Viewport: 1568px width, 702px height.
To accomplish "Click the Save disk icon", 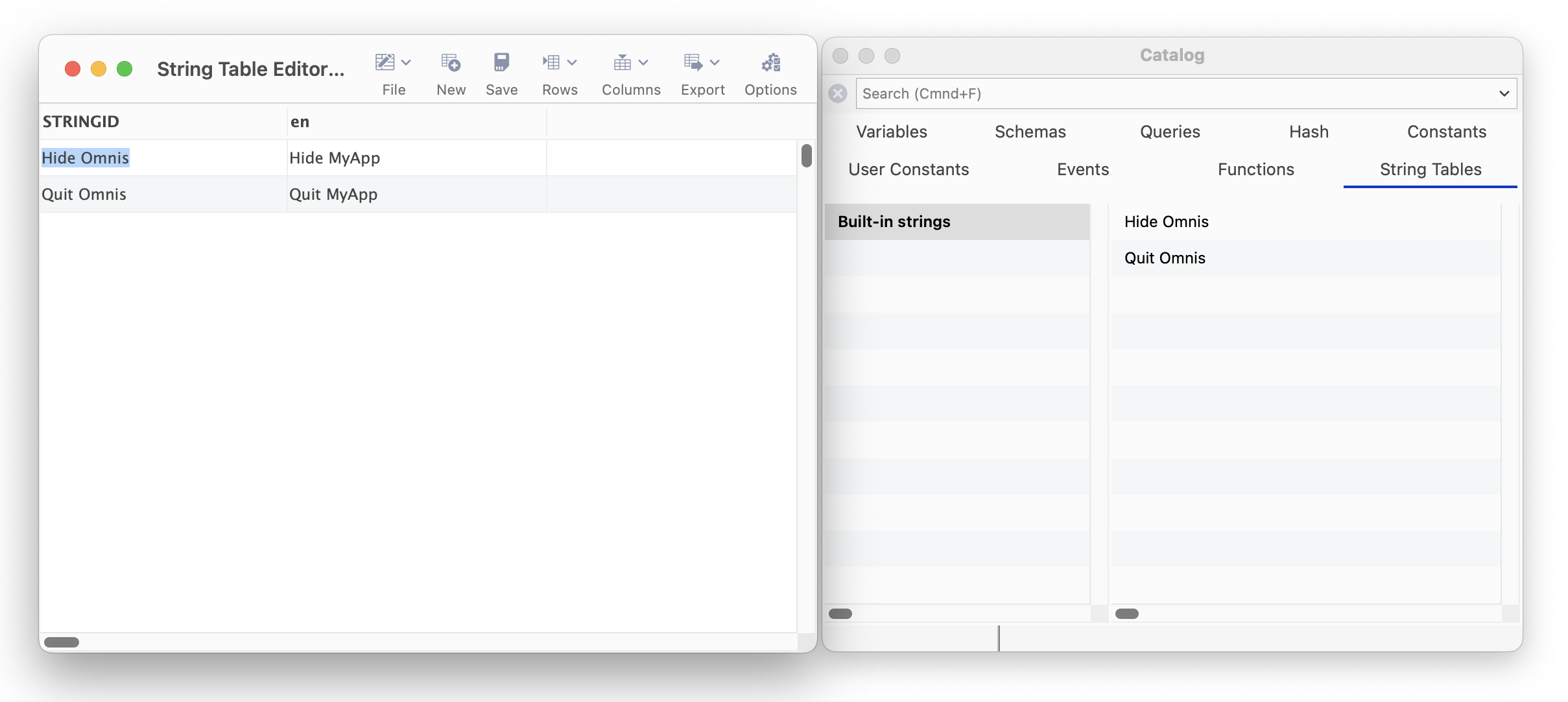I will tap(501, 62).
